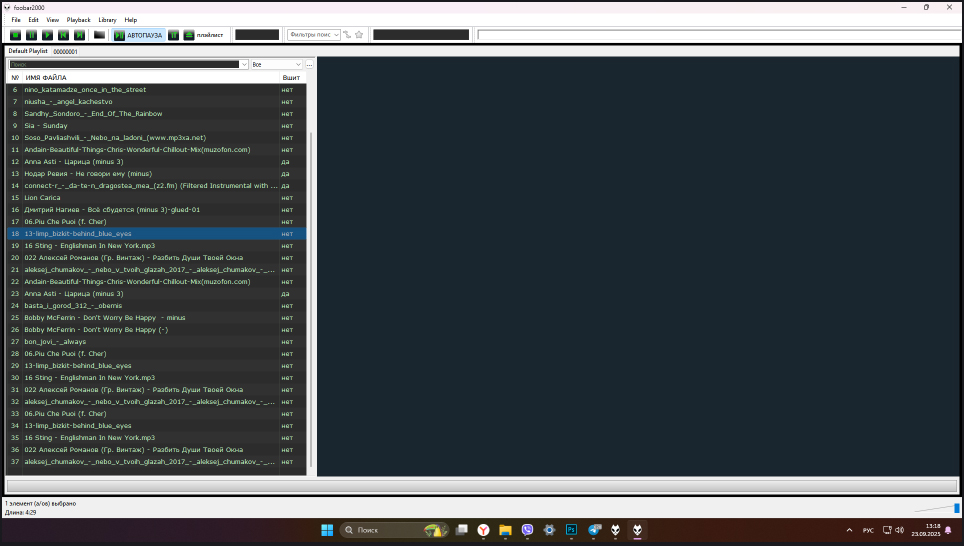The width and height of the screenshot is (964, 546).
Task: Click the eject icon beside плэйлист
Action: [x=188, y=35]
